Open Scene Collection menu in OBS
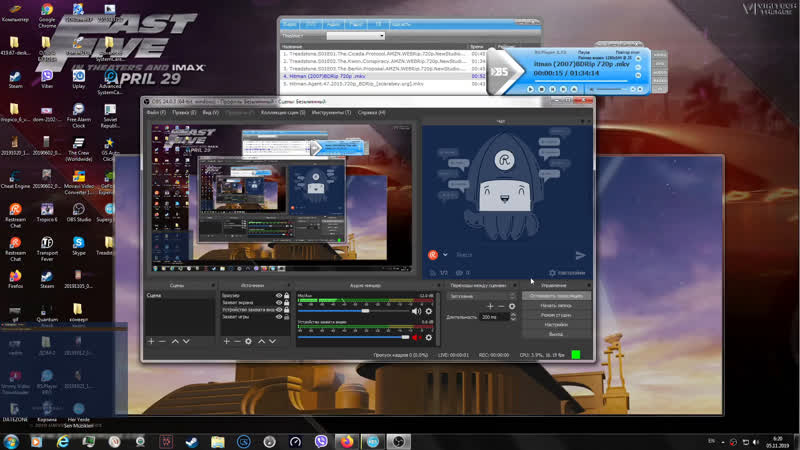 click(x=283, y=112)
